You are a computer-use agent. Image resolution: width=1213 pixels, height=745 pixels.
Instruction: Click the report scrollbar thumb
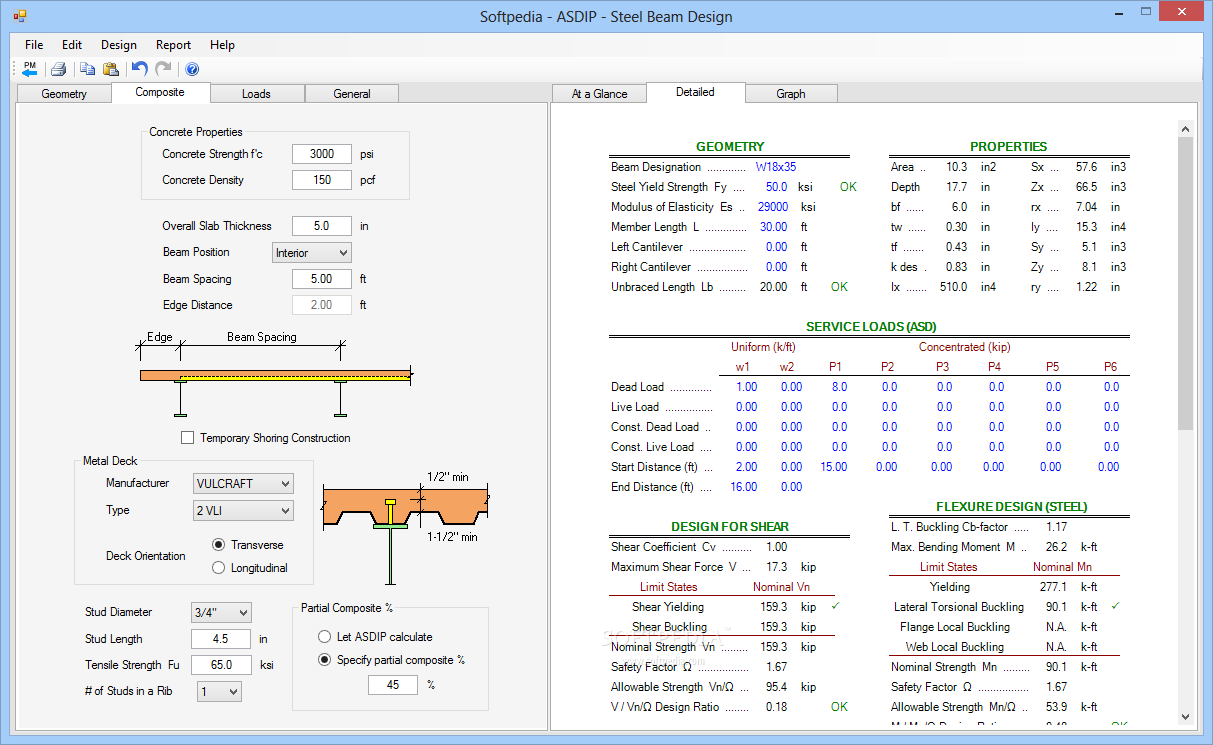[1186, 283]
